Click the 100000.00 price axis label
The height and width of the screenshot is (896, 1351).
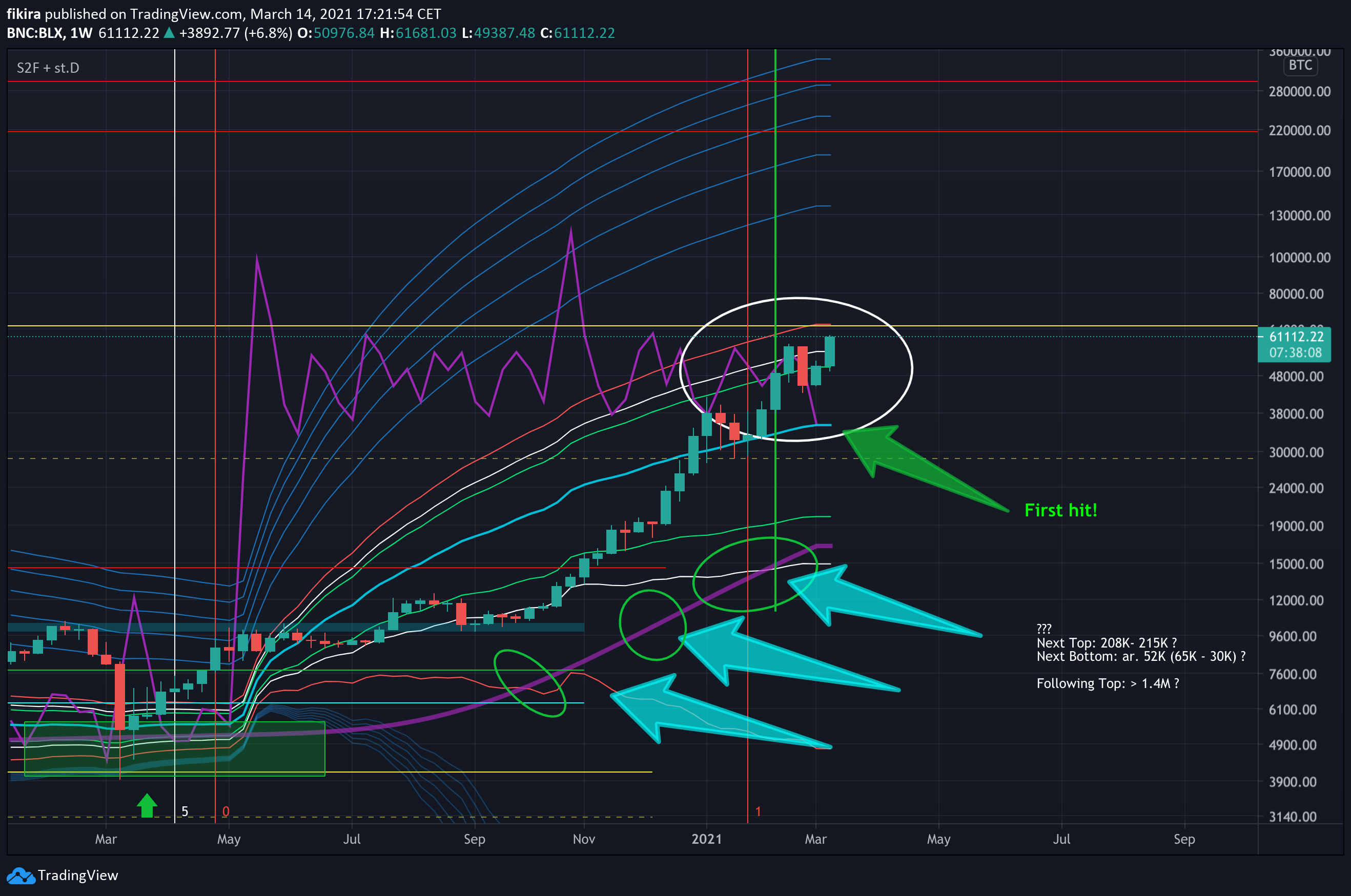[x=1300, y=258]
